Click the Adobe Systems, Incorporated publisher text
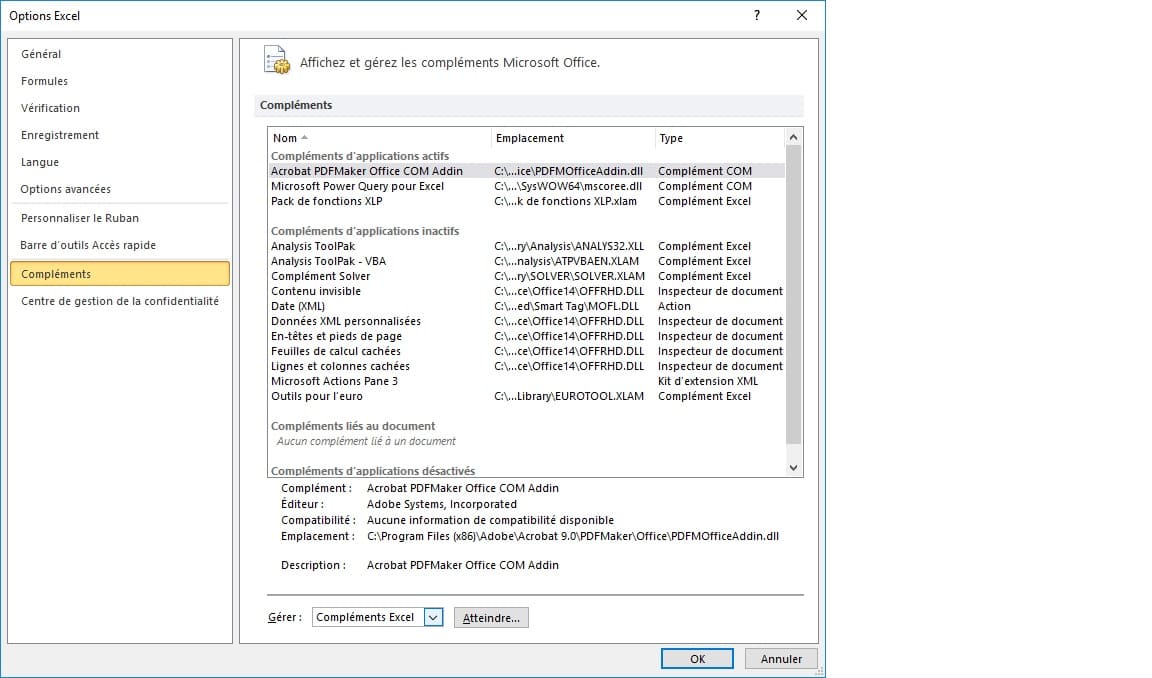 click(442, 505)
